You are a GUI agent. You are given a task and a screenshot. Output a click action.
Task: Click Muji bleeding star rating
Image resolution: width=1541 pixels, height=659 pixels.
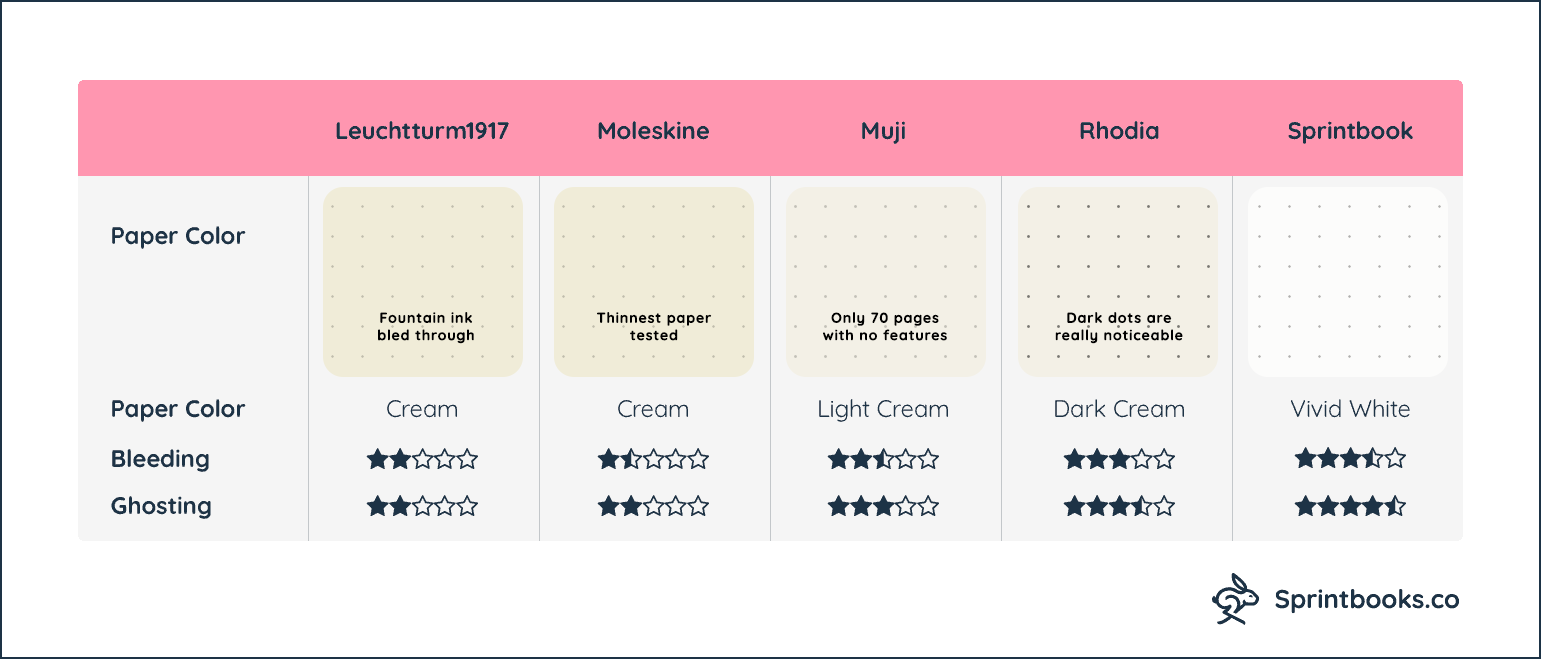(x=884, y=460)
